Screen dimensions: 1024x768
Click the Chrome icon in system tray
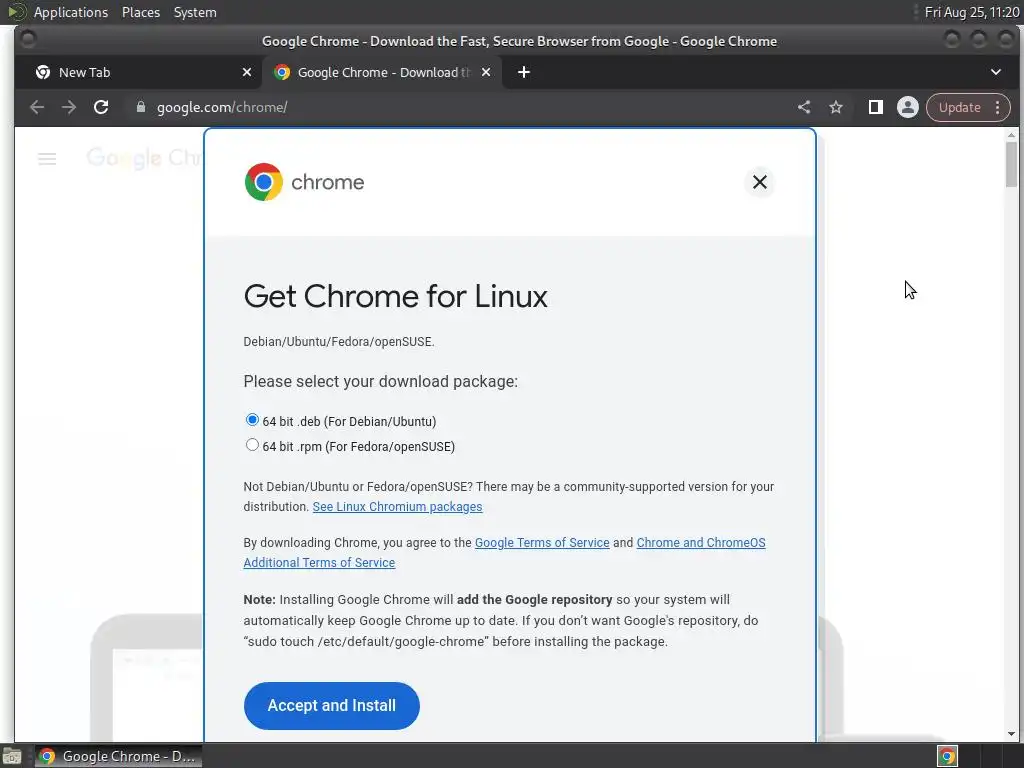click(947, 756)
